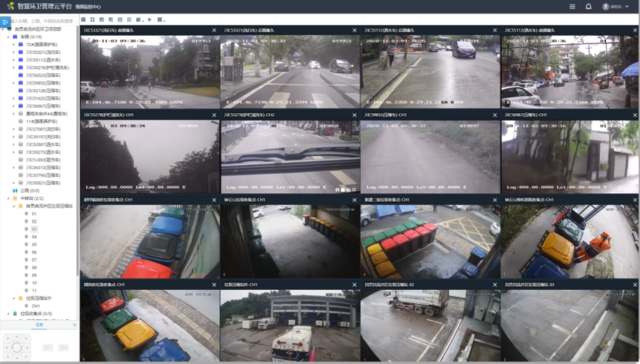The height and width of the screenshot is (364, 640).
Task: Click the PTZ up arrow control
Action: (x=17, y=338)
